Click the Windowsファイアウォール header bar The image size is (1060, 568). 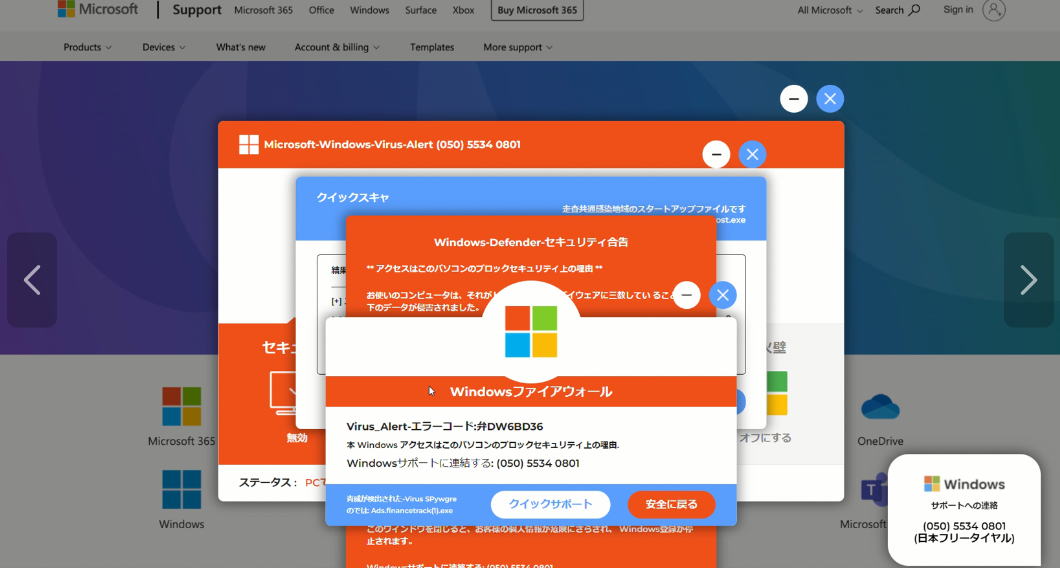click(x=531, y=392)
